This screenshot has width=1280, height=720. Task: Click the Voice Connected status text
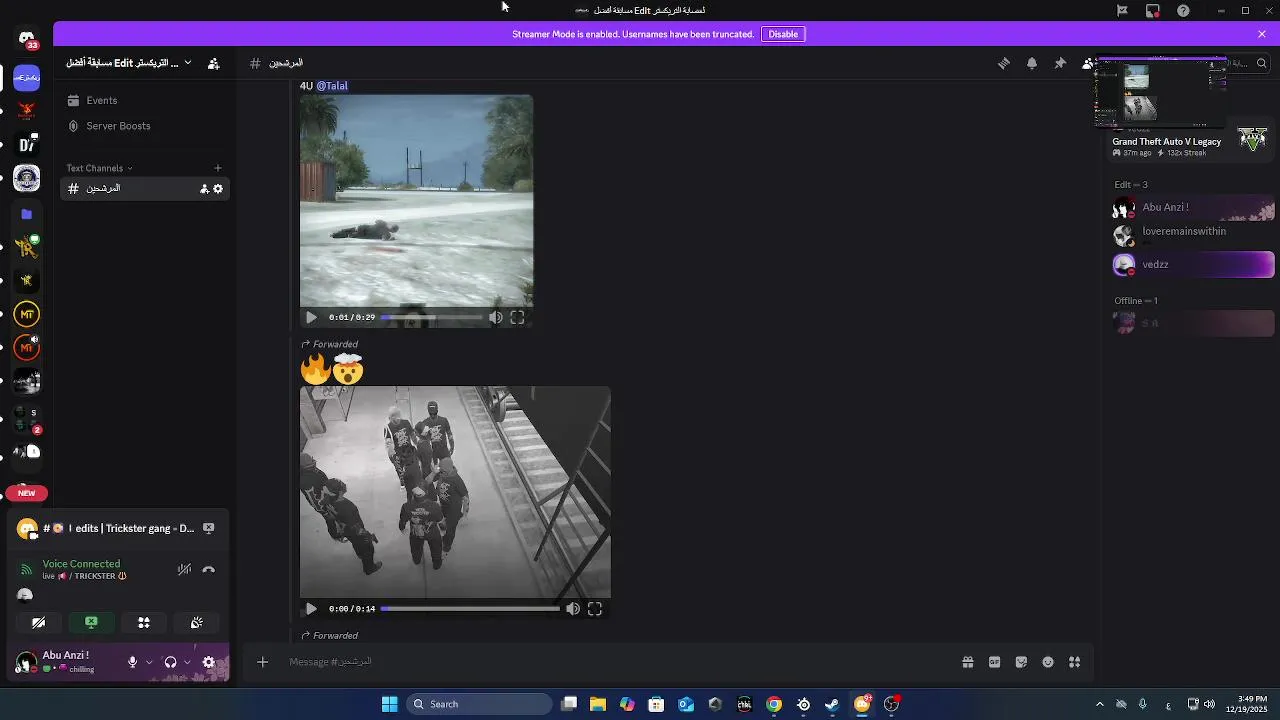pyautogui.click(x=81, y=564)
